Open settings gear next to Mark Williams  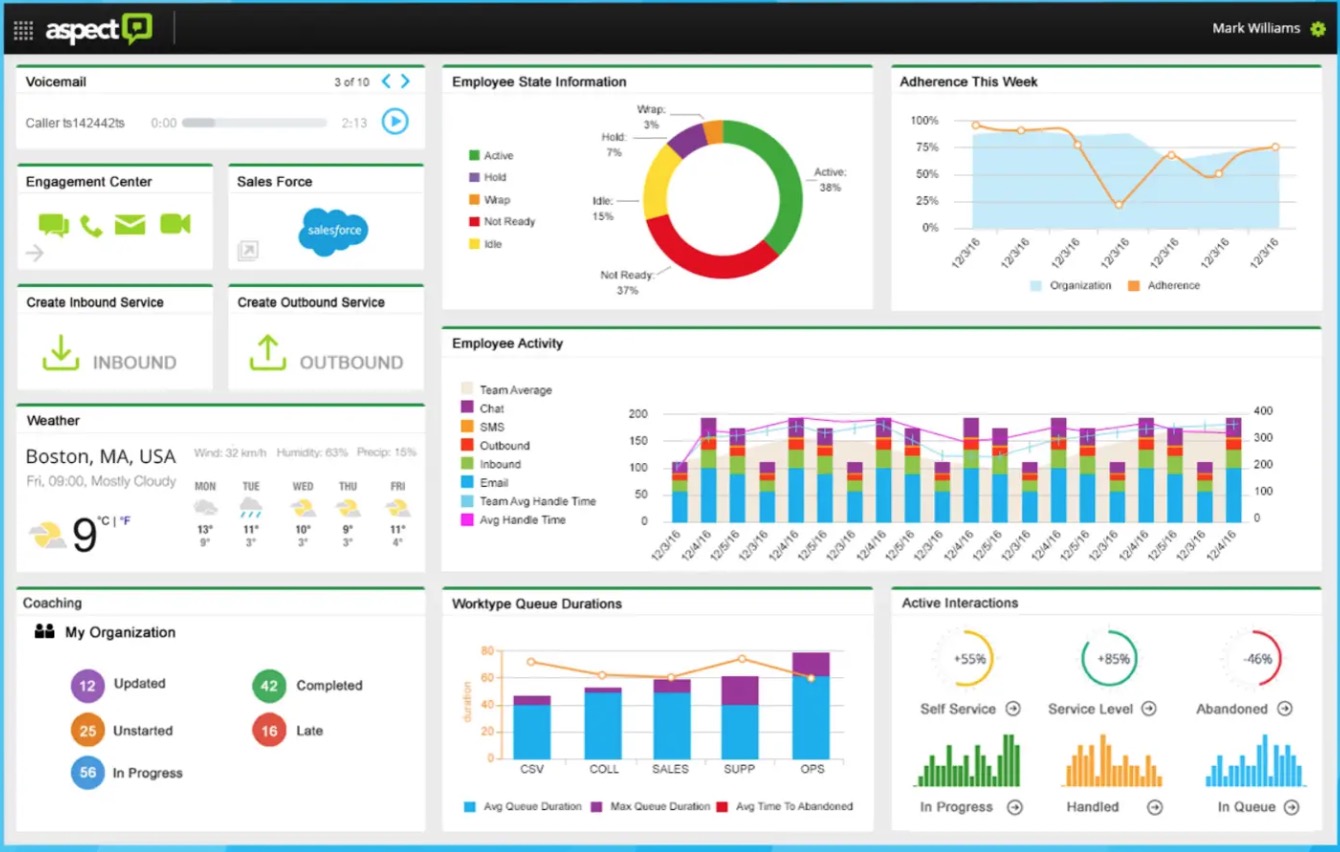[1318, 29]
